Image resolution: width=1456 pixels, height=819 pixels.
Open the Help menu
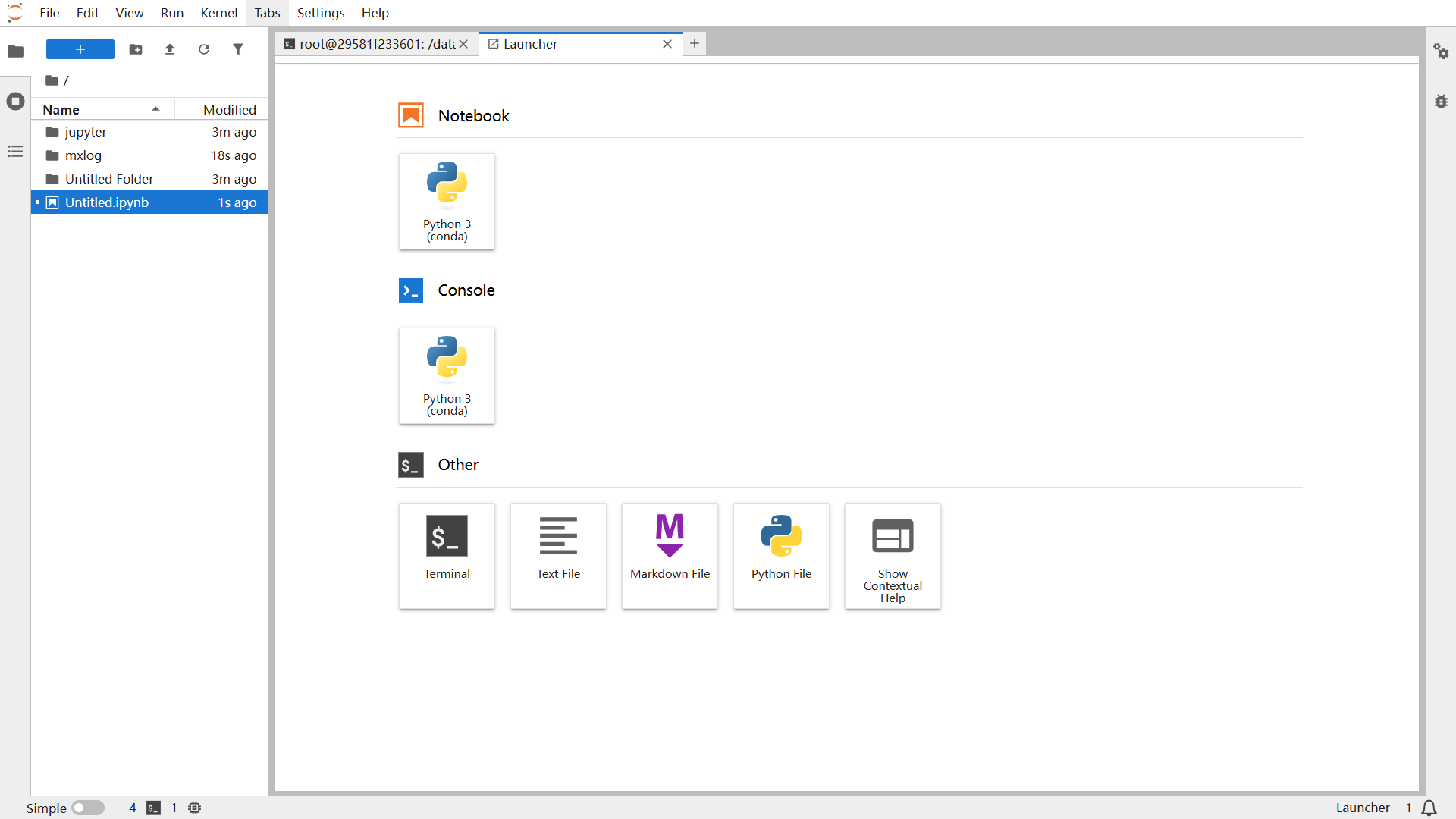coord(375,13)
